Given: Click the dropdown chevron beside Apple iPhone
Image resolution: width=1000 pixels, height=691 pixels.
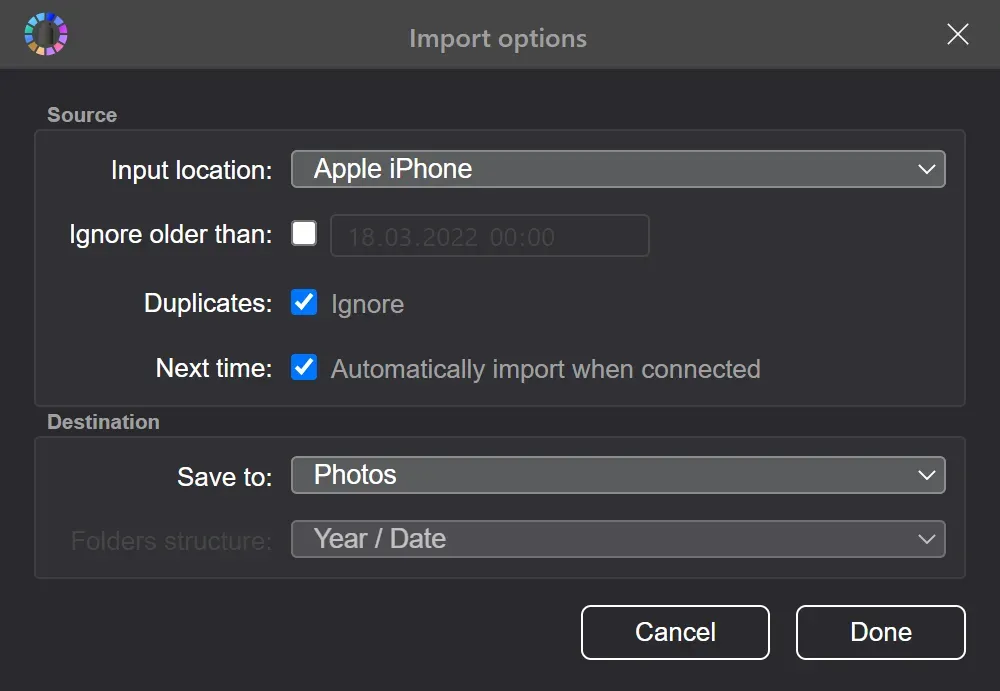Looking at the screenshot, I should coord(928,169).
